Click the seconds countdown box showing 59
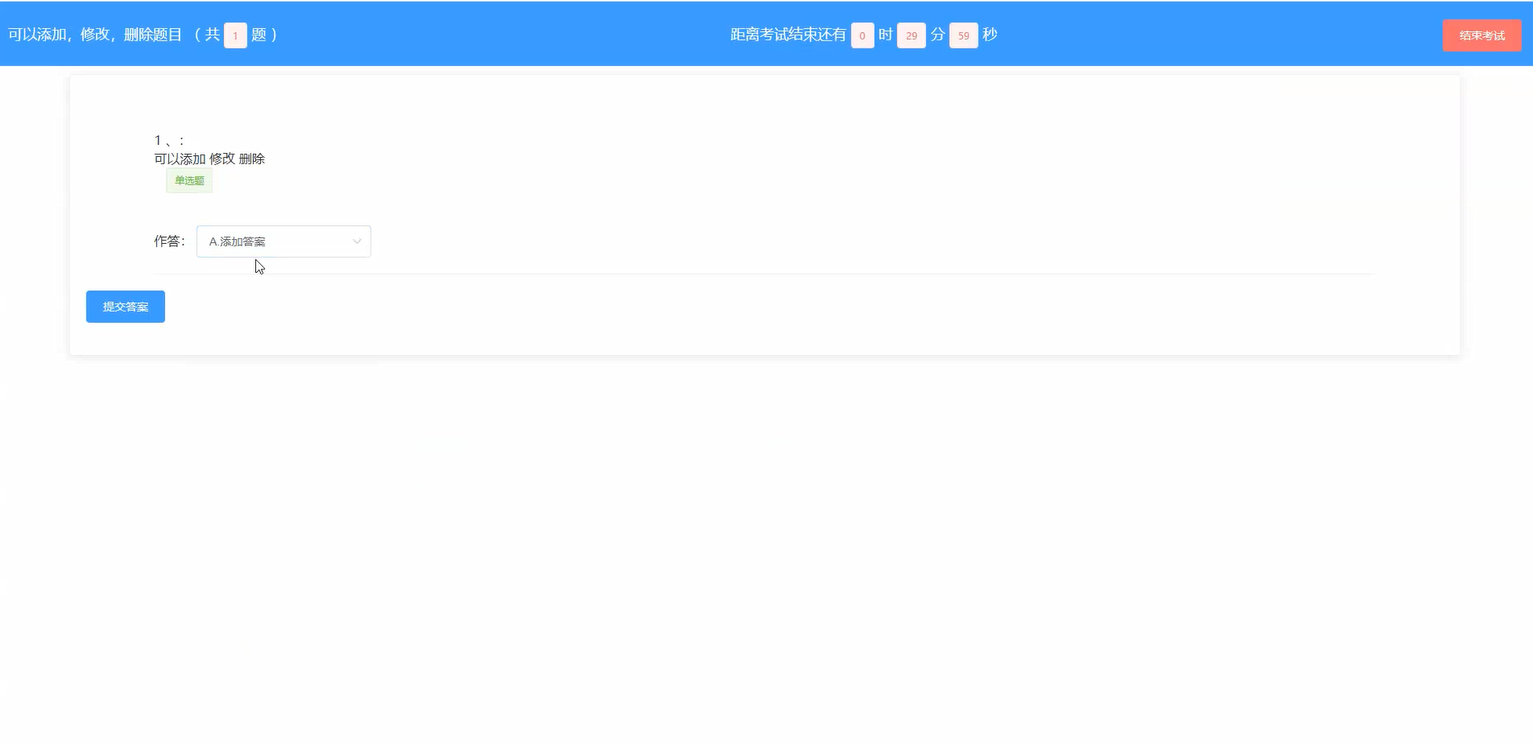The image size is (1533, 743). [x=963, y=35]
